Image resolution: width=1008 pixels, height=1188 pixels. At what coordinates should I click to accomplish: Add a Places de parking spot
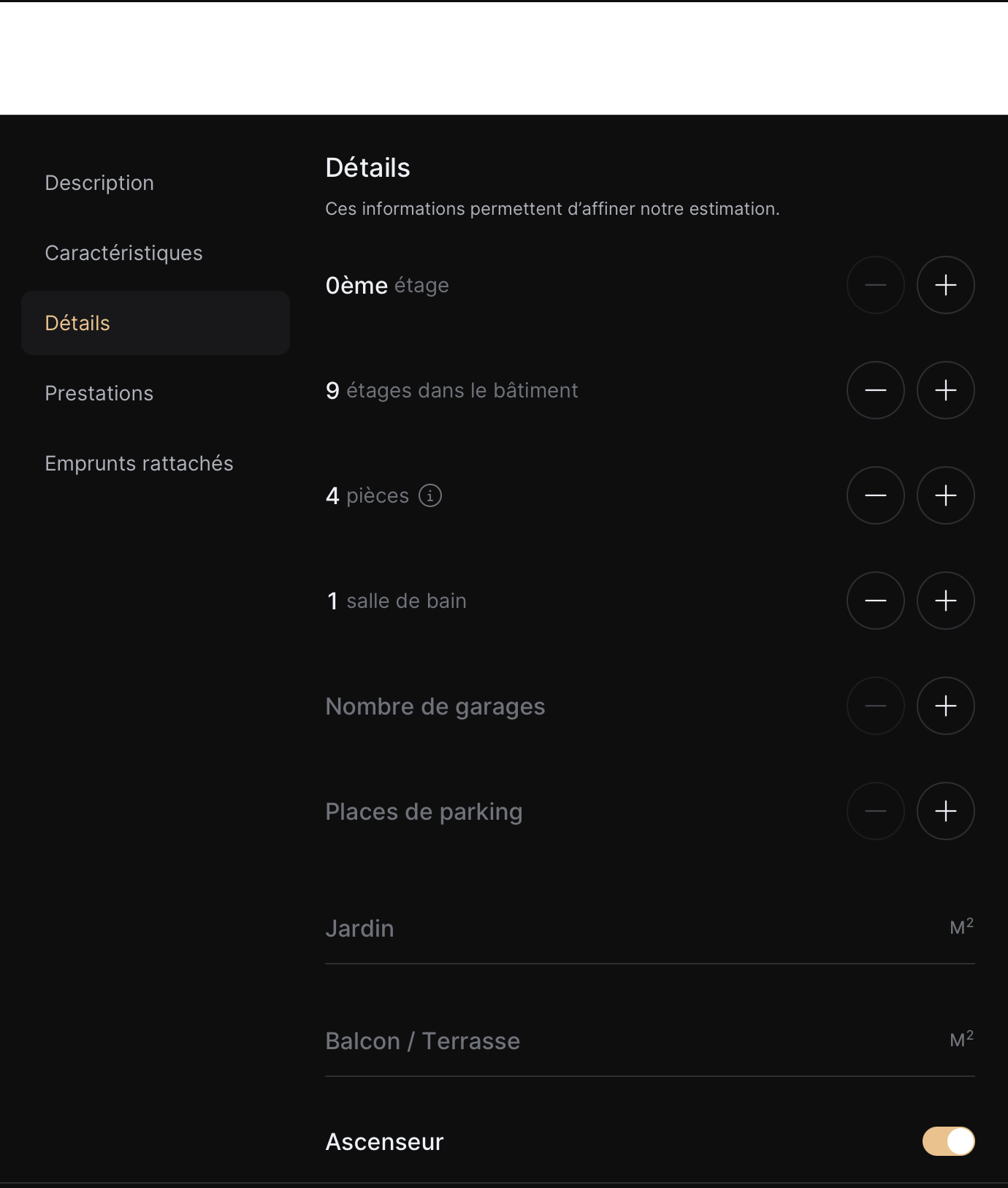click(945, 811)
